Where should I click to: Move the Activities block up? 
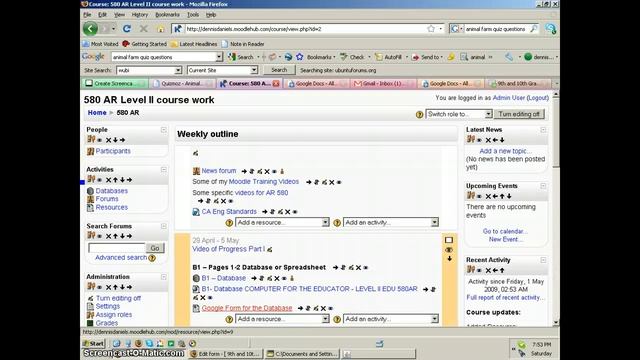click(x=116, y=180)
